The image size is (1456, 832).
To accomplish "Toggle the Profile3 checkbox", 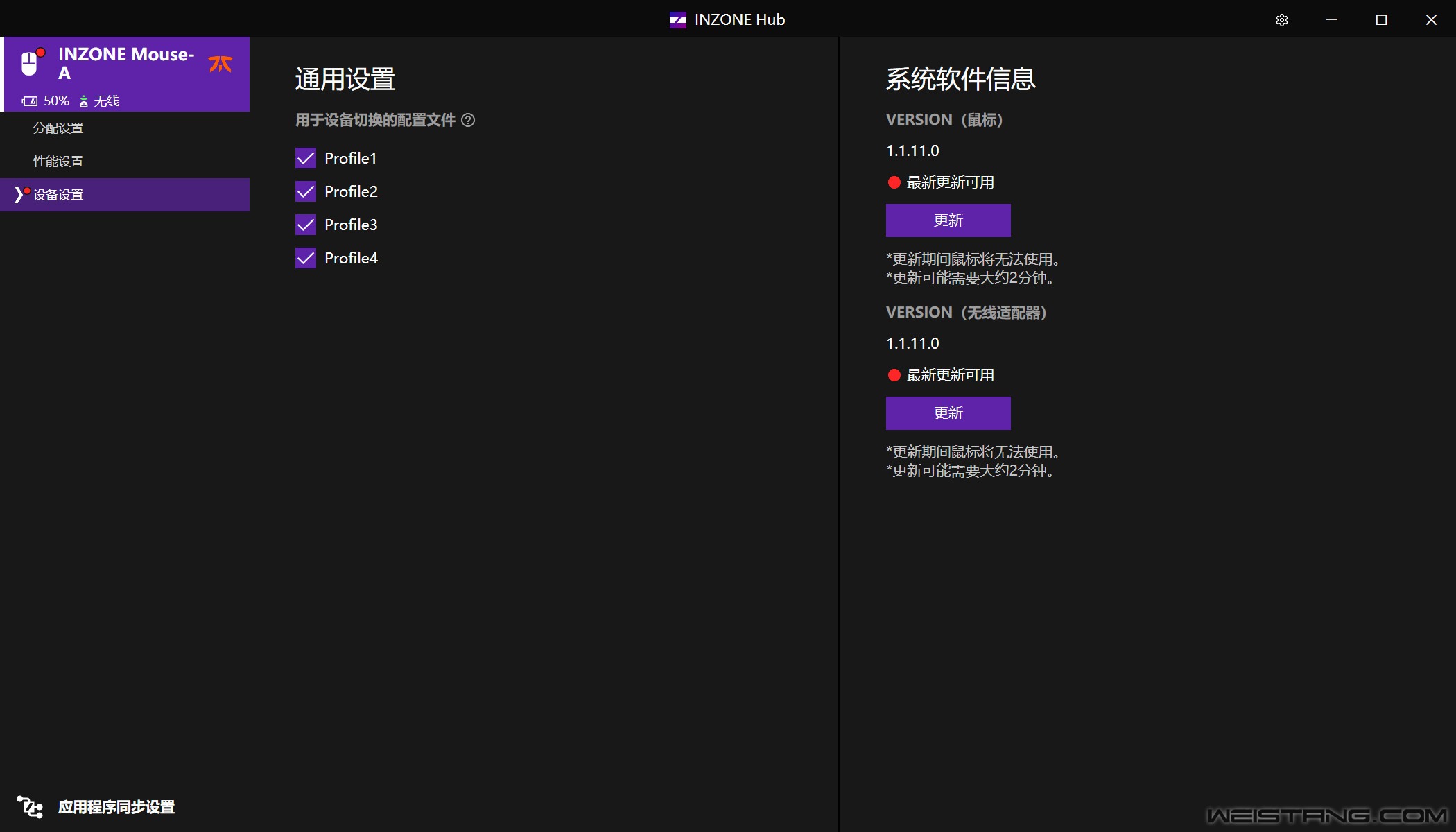I will point(306,225).
